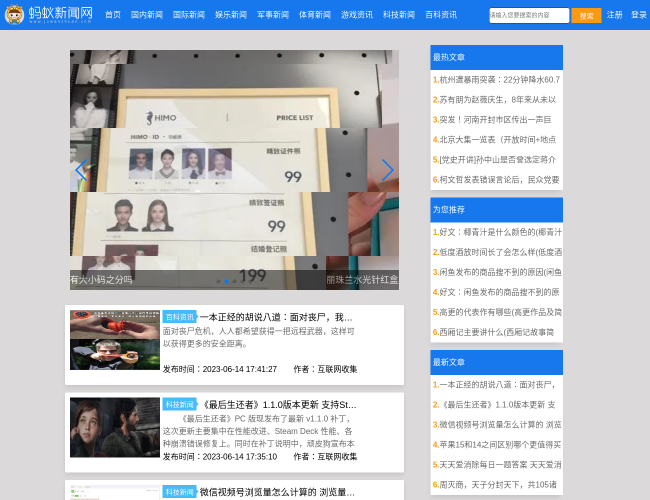This screenshot has height=500, width=650.
Task: Click the 最热文章 panel header
Action: click(x=497, y=57)
